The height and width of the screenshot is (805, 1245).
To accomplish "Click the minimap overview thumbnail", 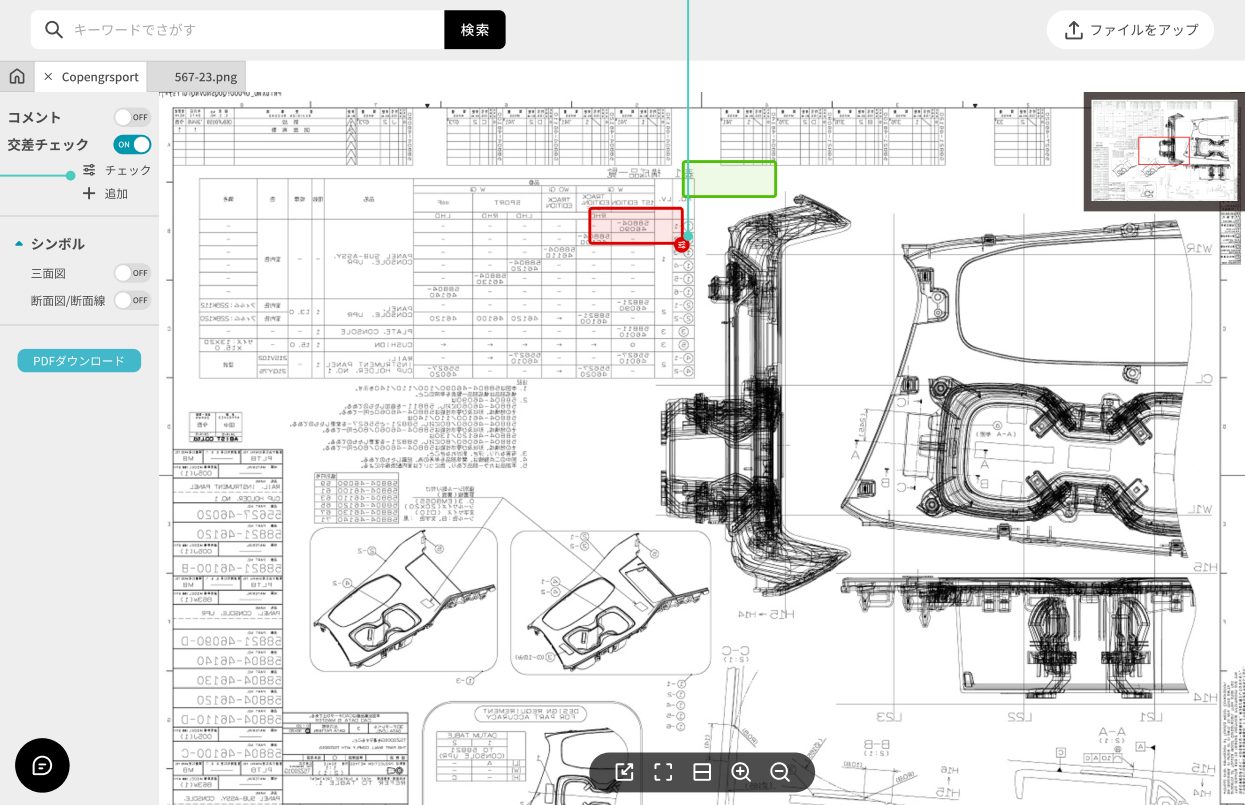I will point(1164,152).
